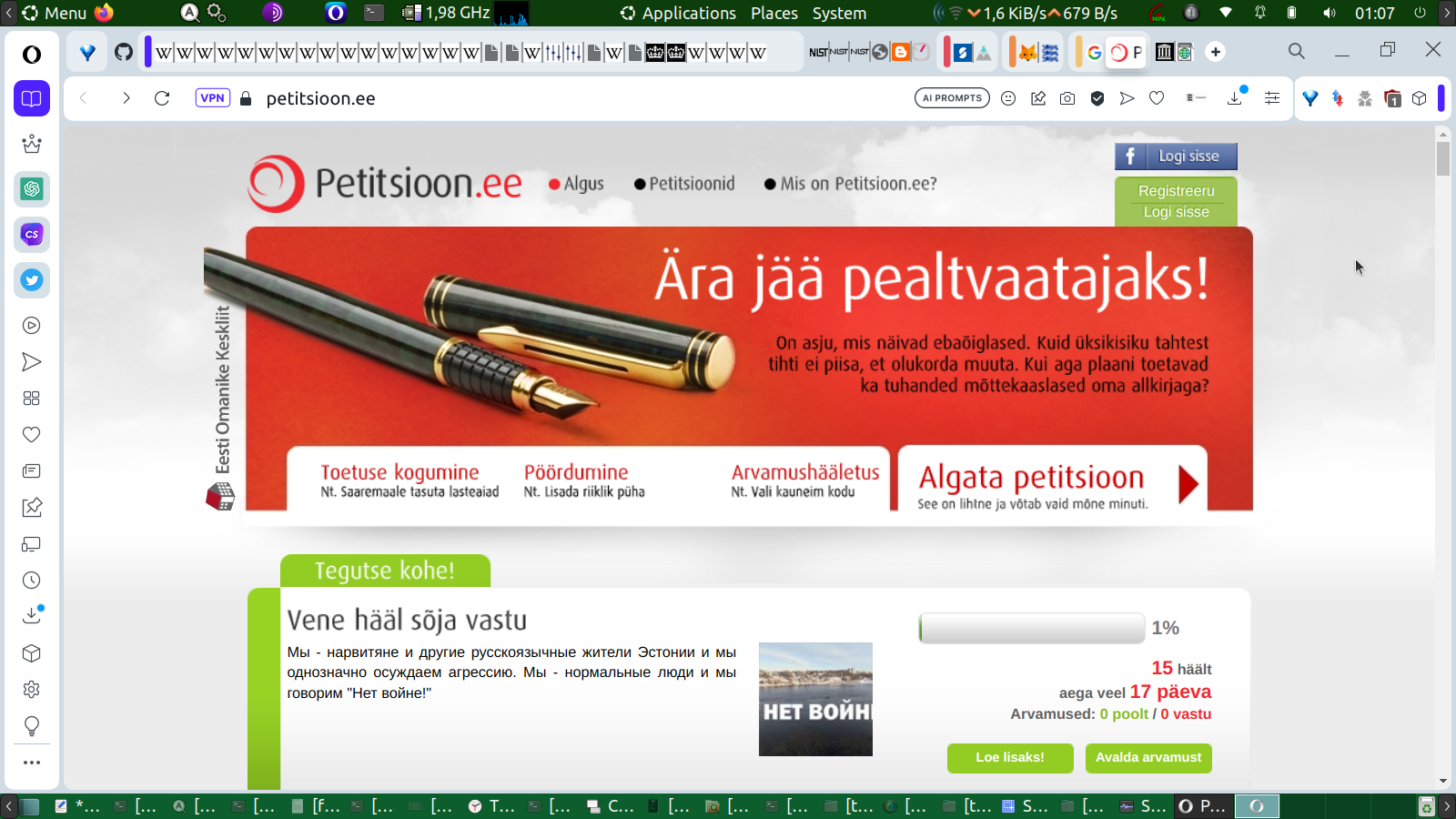
Task: Open the Algus navigation link
Action: (576, 184)
